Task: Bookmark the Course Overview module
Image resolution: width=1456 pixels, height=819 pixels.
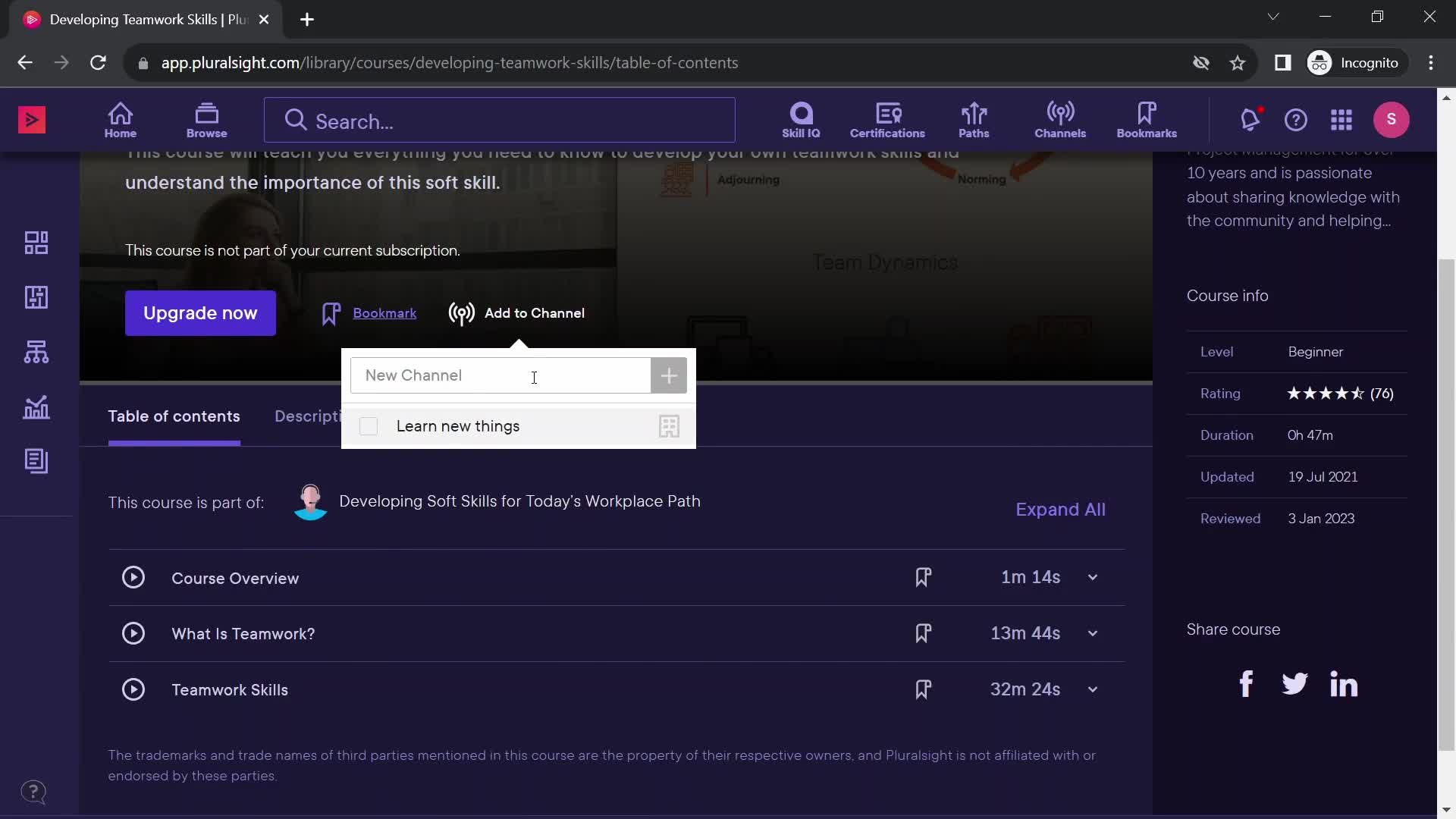Action: pos(923,577)
